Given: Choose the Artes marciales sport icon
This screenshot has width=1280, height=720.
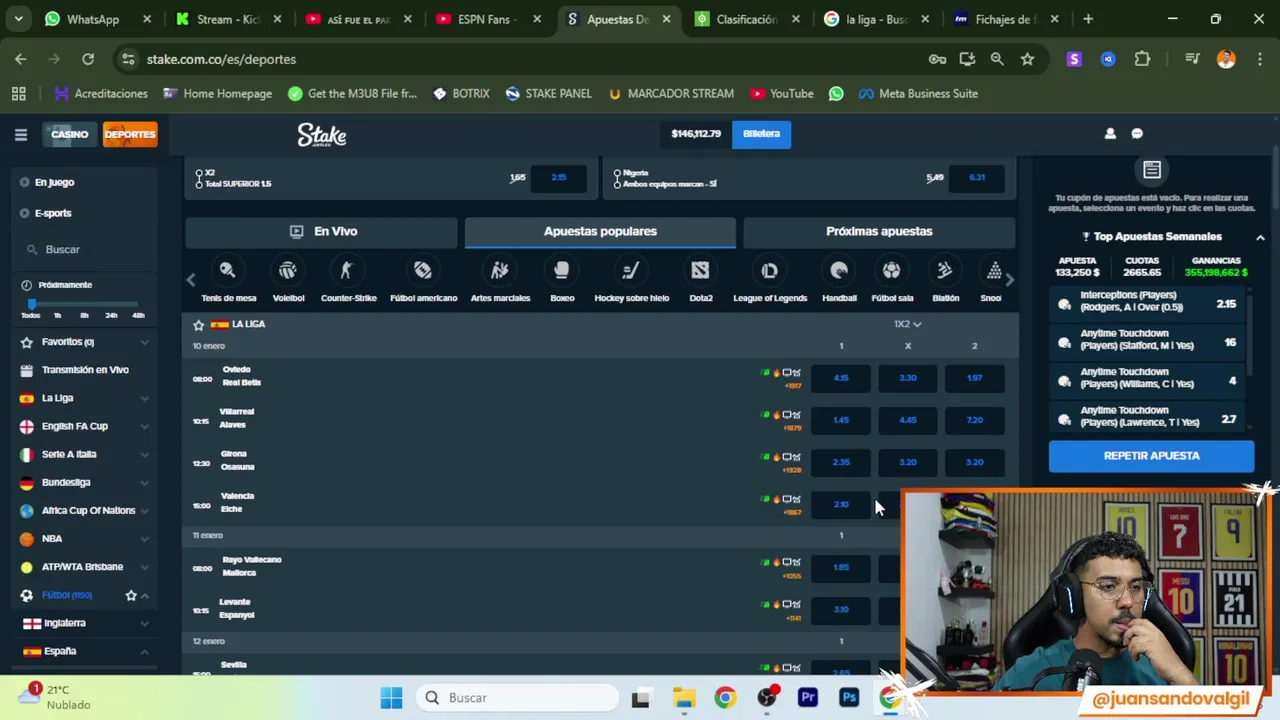Looking at the screenshot, I should (500, 280).
